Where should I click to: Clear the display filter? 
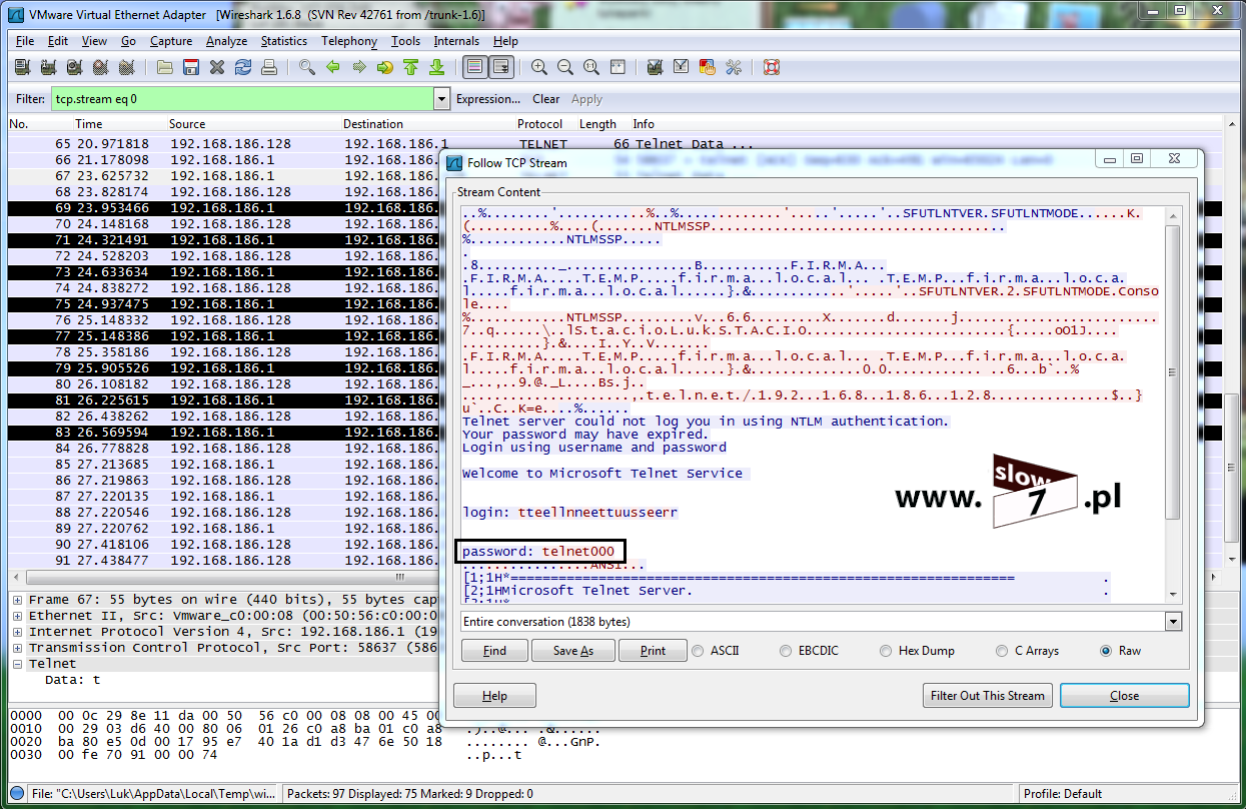[x=546, y=99]
